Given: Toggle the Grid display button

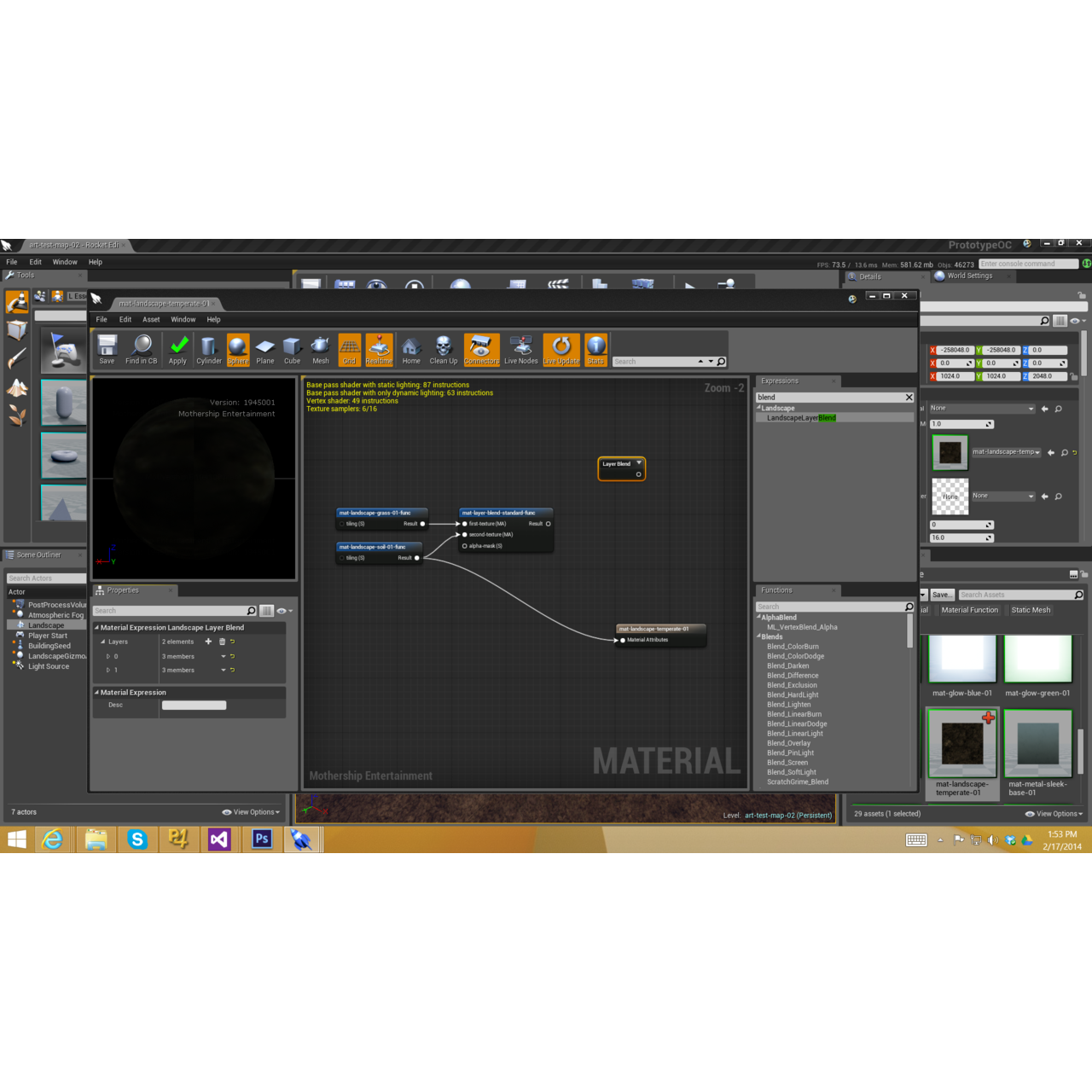Looking at the screenshot, I should tap(349, 347).
